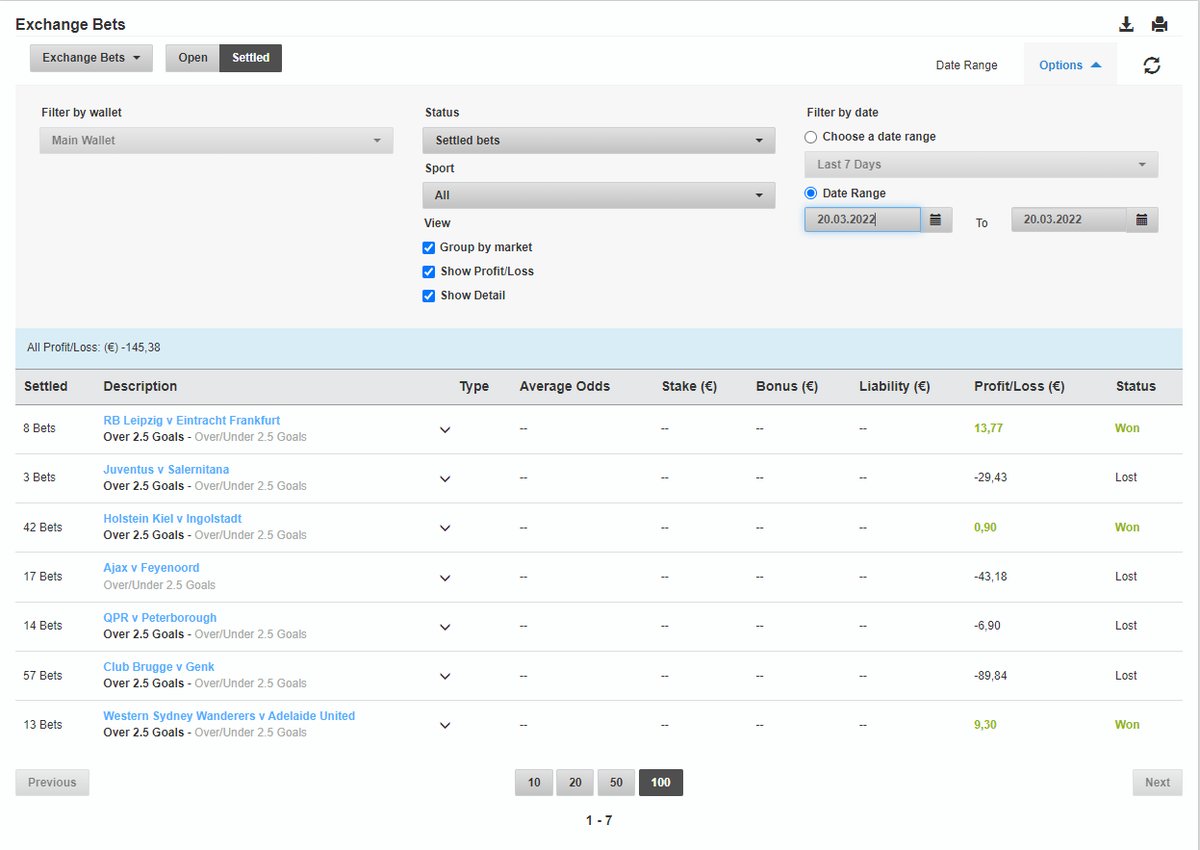Viewport: 1200px width, 850px height.
Task: Open Ajax v Feyenoord link
Action: point(151,568)
